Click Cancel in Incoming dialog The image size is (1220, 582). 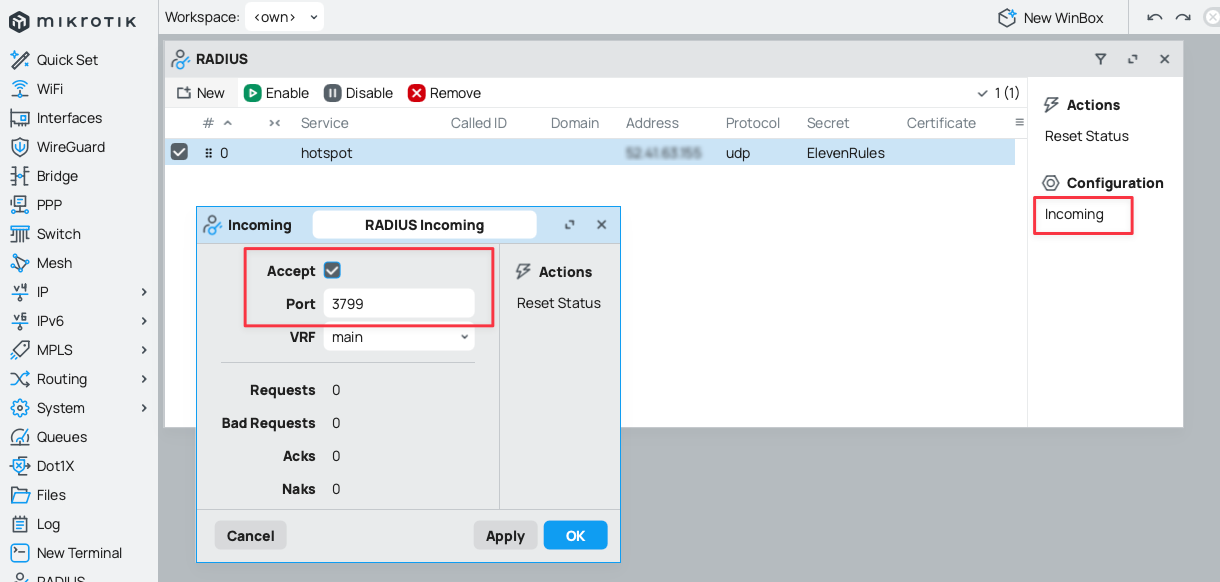251,535
